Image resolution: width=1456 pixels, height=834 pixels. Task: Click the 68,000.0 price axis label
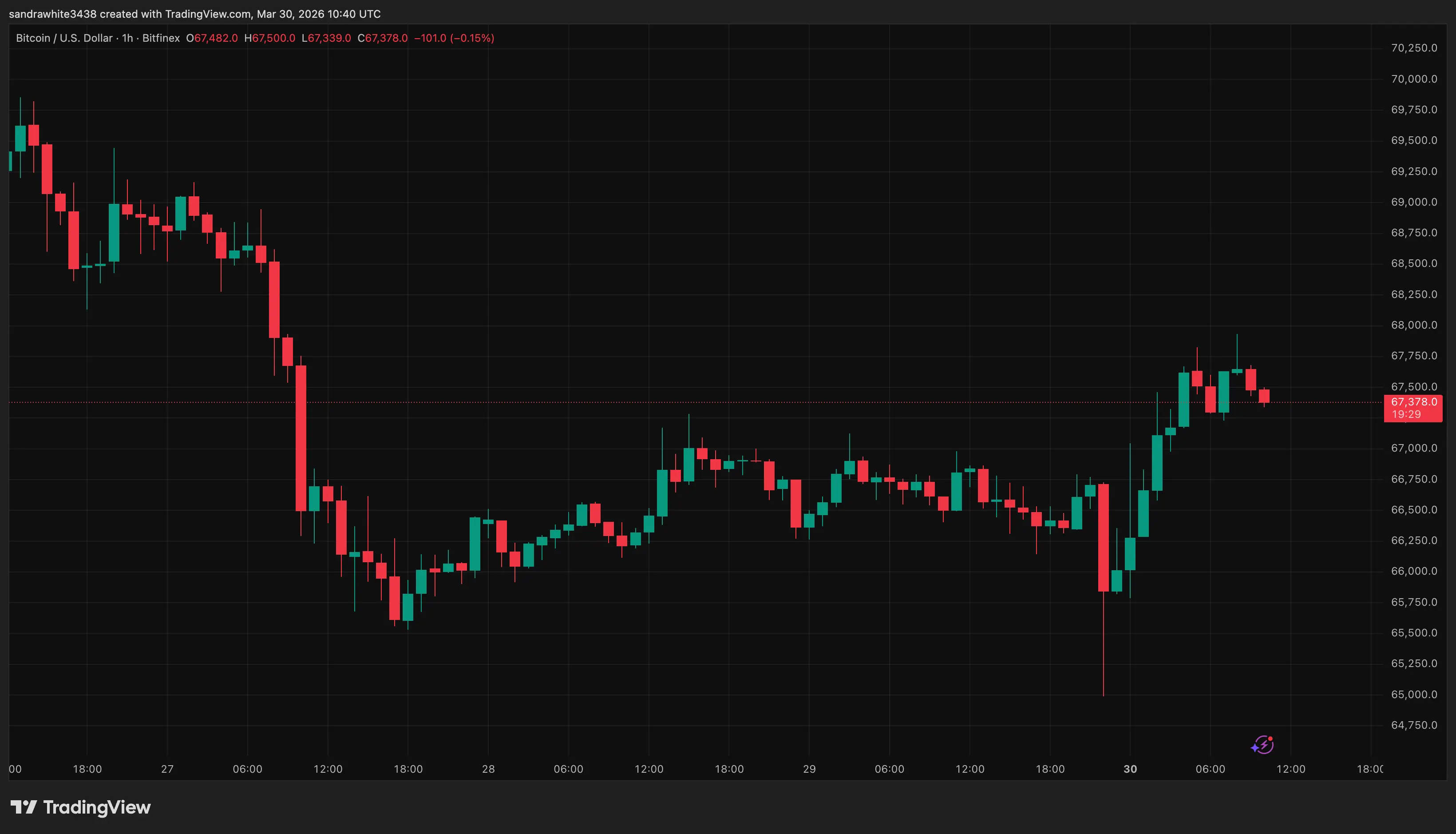click(1414, 326)
